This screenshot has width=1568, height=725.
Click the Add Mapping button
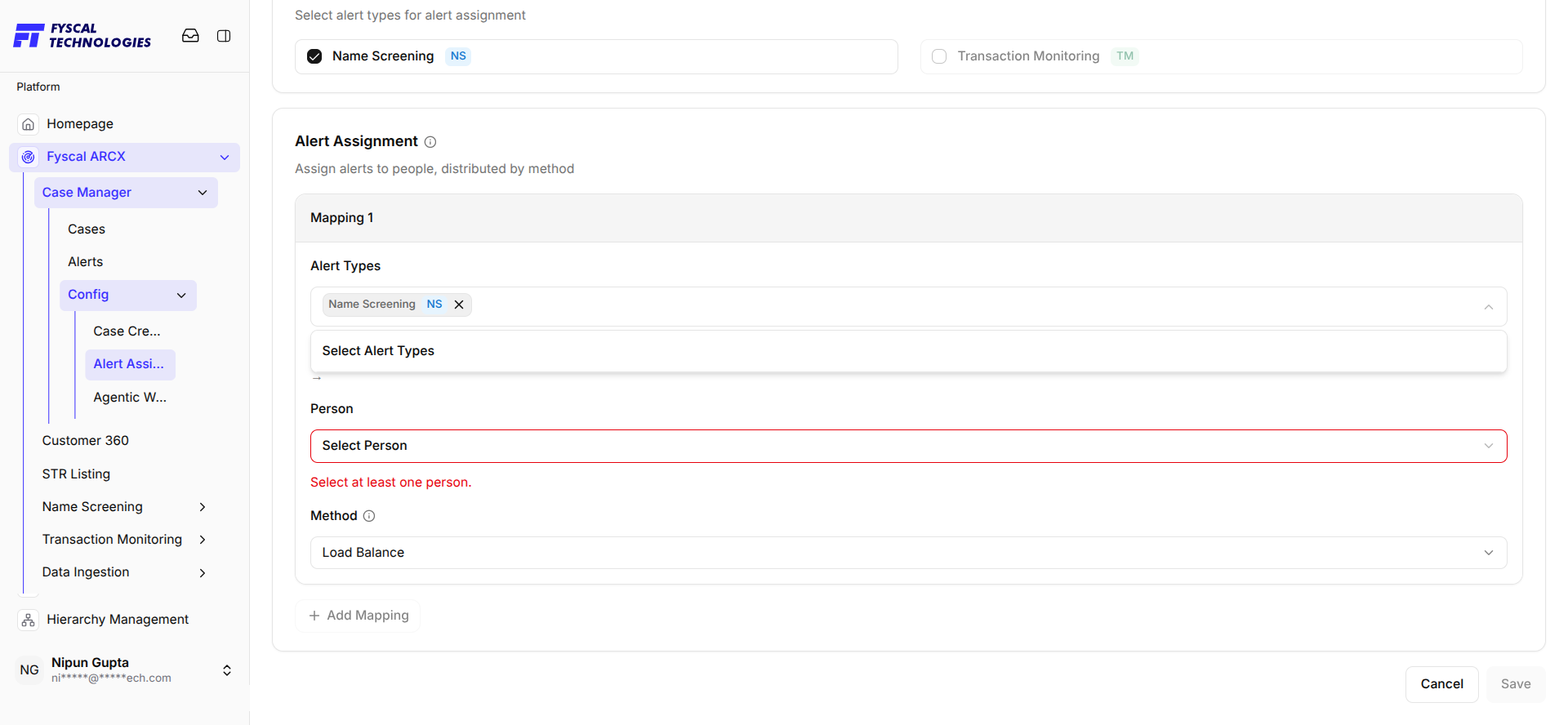tap(358, 616)
